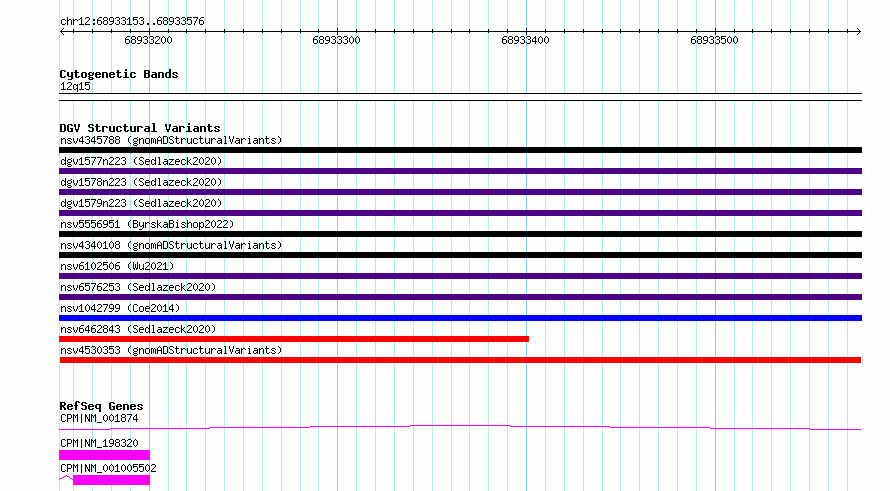890x491 pixels.
Task: Click nsv4340108 (gnomADStructuralVariants) label
Action: 171,245
